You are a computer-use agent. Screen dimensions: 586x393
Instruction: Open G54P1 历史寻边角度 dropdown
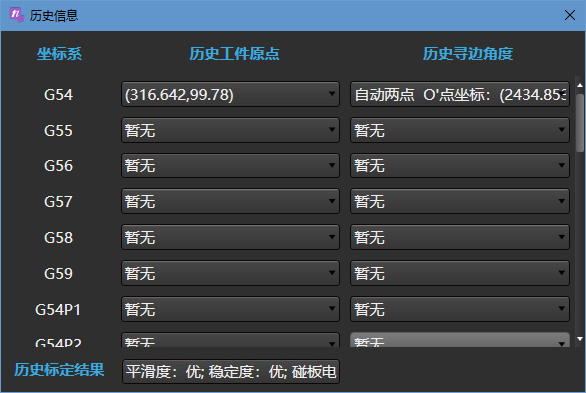[x=460, y=309]
